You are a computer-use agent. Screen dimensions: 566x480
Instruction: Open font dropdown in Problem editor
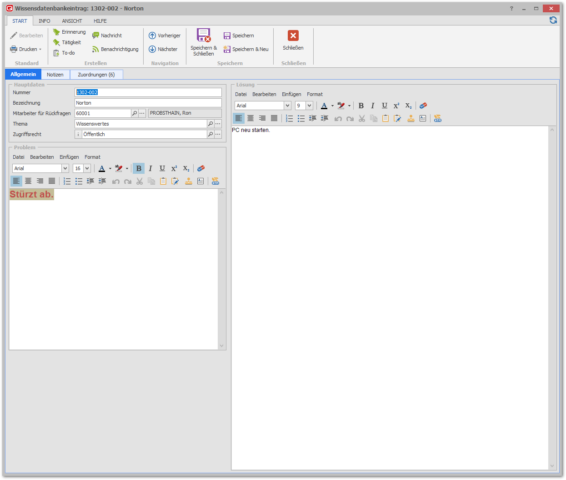tap(65, 168)
